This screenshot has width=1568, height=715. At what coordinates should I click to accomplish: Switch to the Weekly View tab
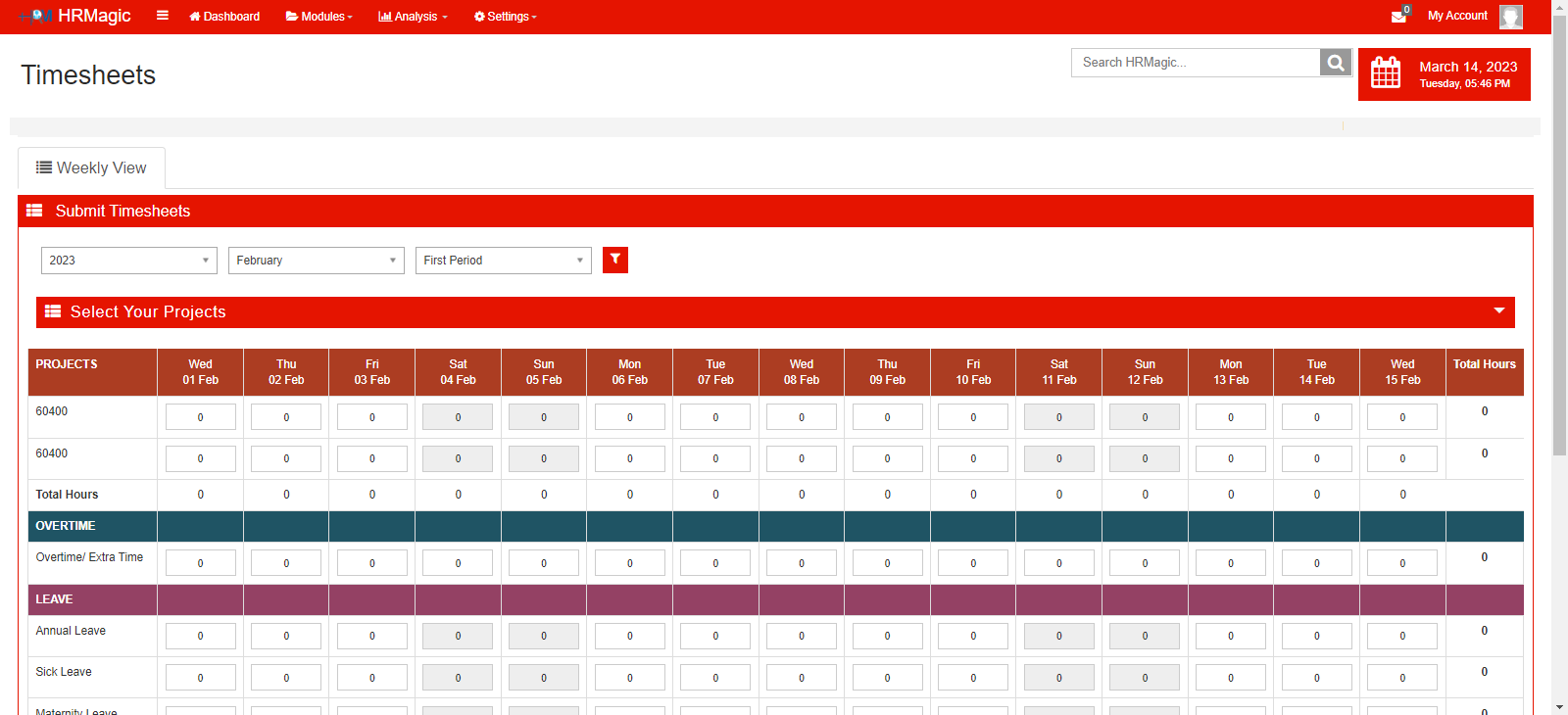pyautogui.click(x=91, y=168)
